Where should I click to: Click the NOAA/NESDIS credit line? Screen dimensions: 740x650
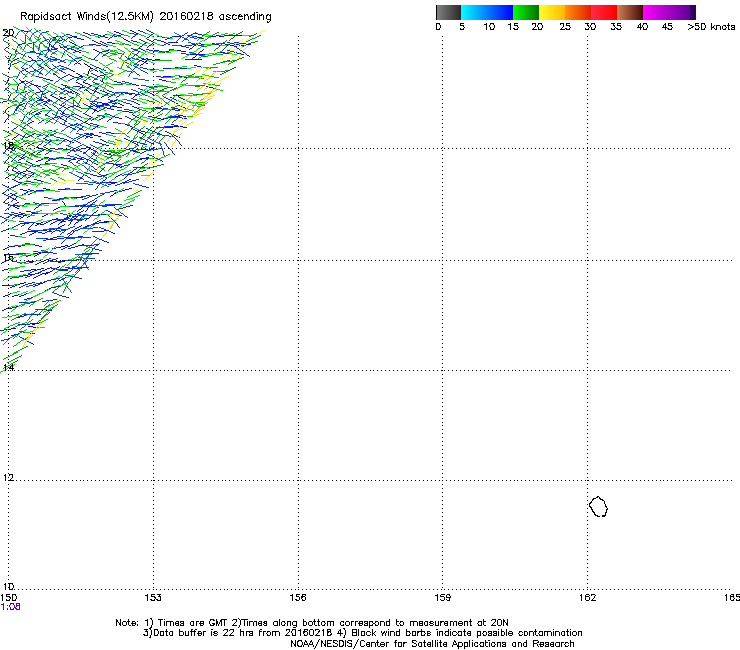[432, 644]
